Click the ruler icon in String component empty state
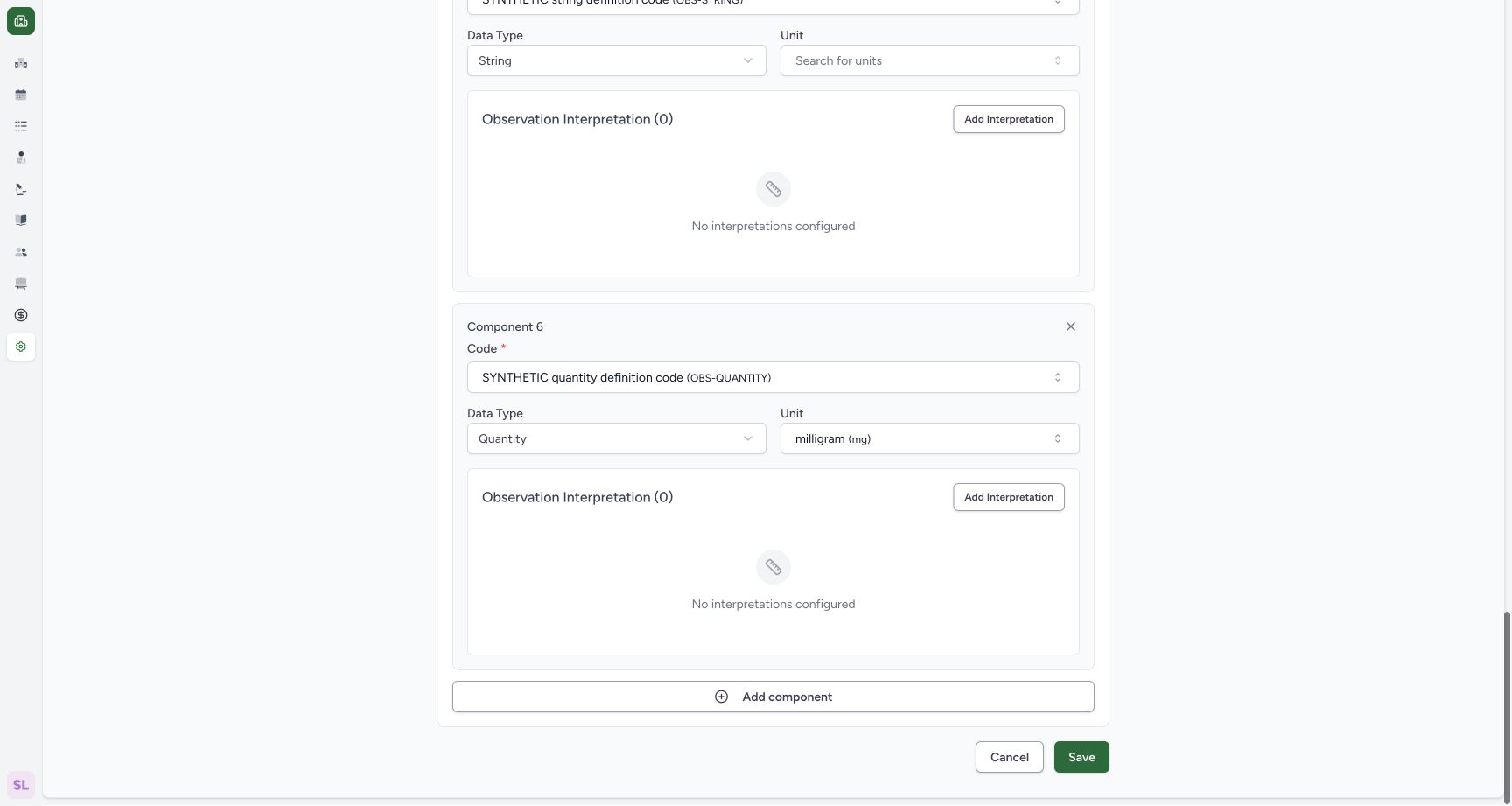The image size is (1512, 806). (x=773, y=189)
